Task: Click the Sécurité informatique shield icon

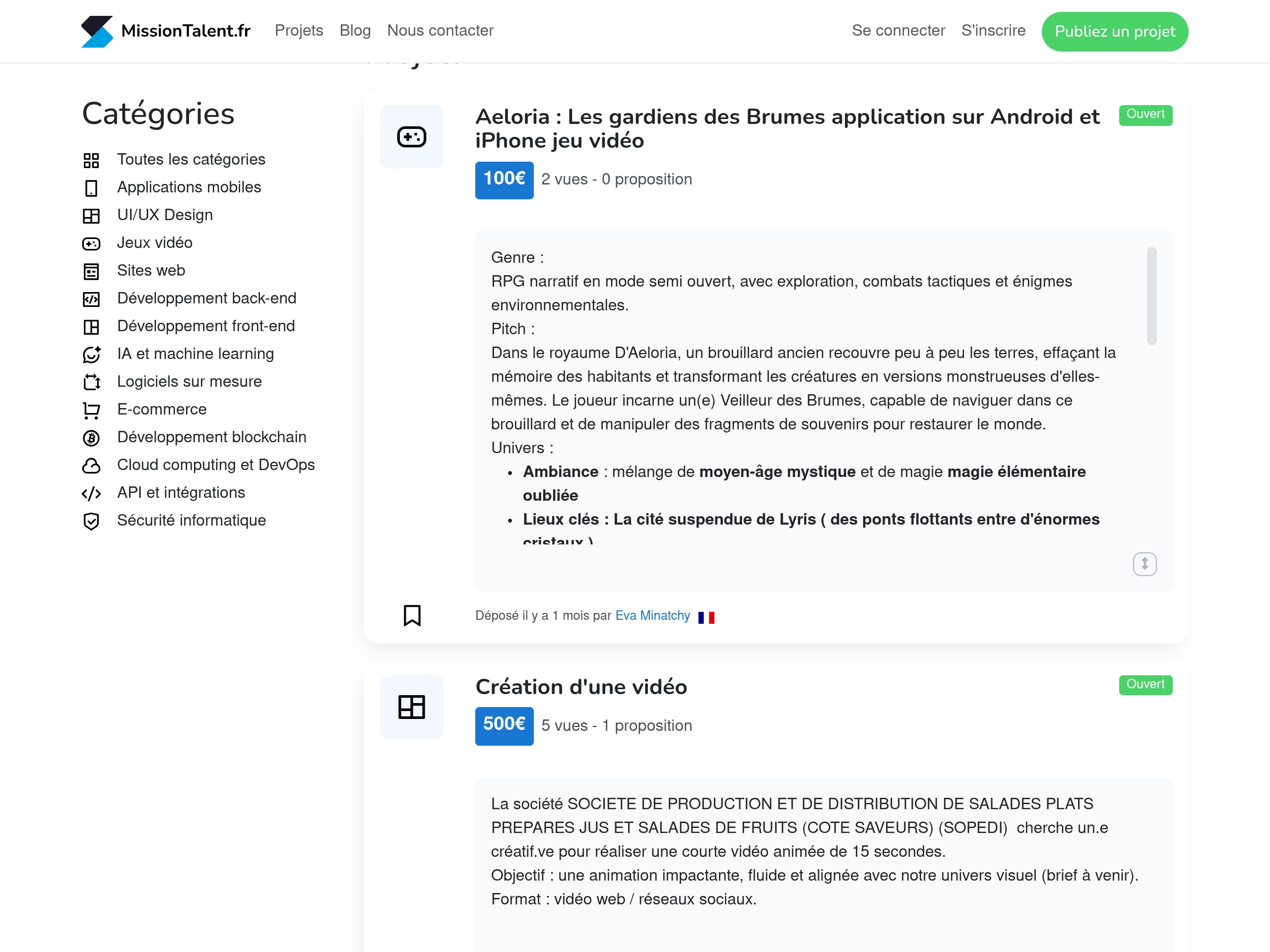Action: [91, 522]
